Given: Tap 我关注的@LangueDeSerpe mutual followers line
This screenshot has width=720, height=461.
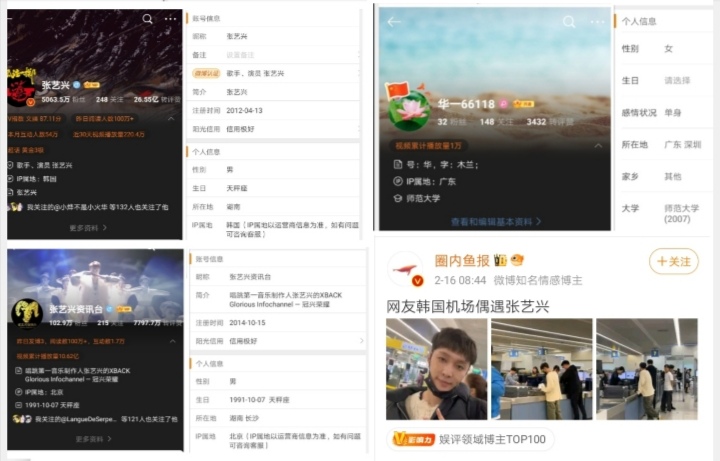Looking at the screenshot, I should [x=95, y=419].
